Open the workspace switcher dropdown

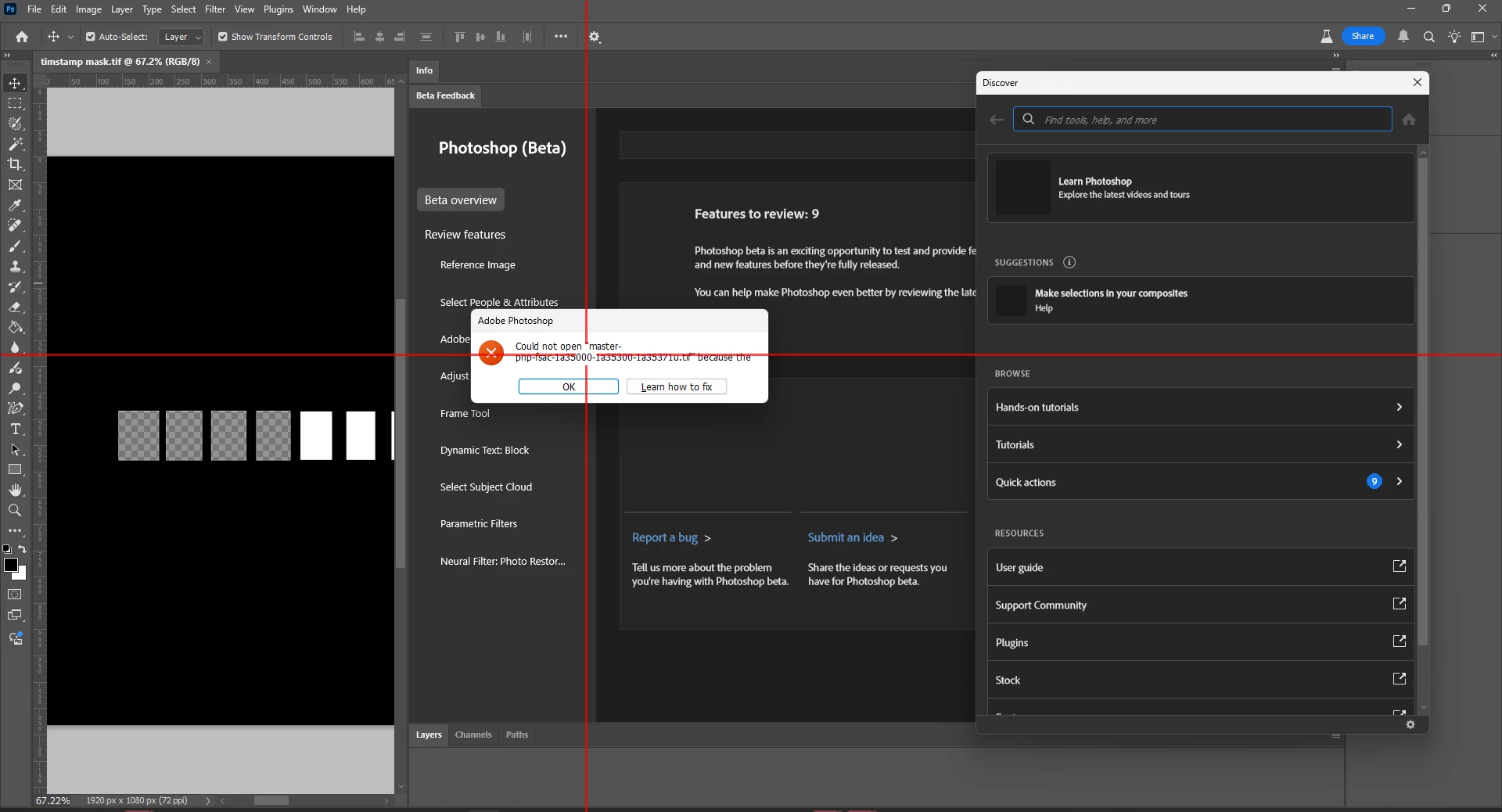(1482, 37)
